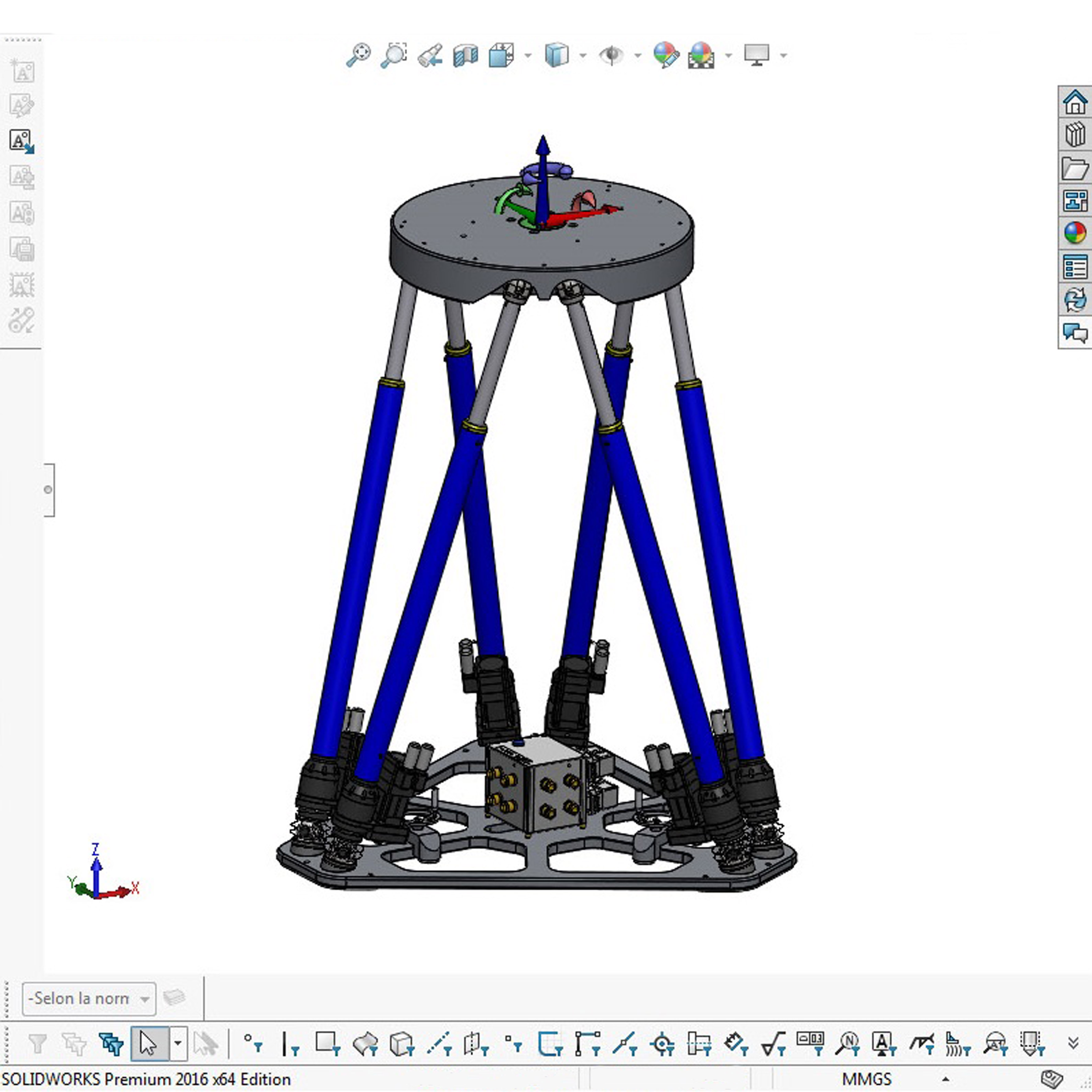Expand the Hide/Show Items dropdown arrow
This screenshot has height=1092, width=1092.
tap(638, 55)
